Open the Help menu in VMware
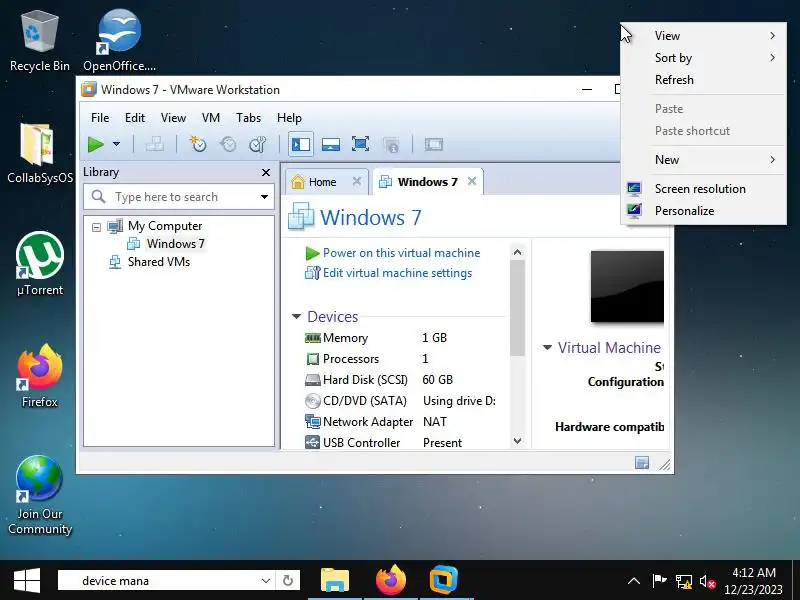800x600 pixels. [289, 118]
